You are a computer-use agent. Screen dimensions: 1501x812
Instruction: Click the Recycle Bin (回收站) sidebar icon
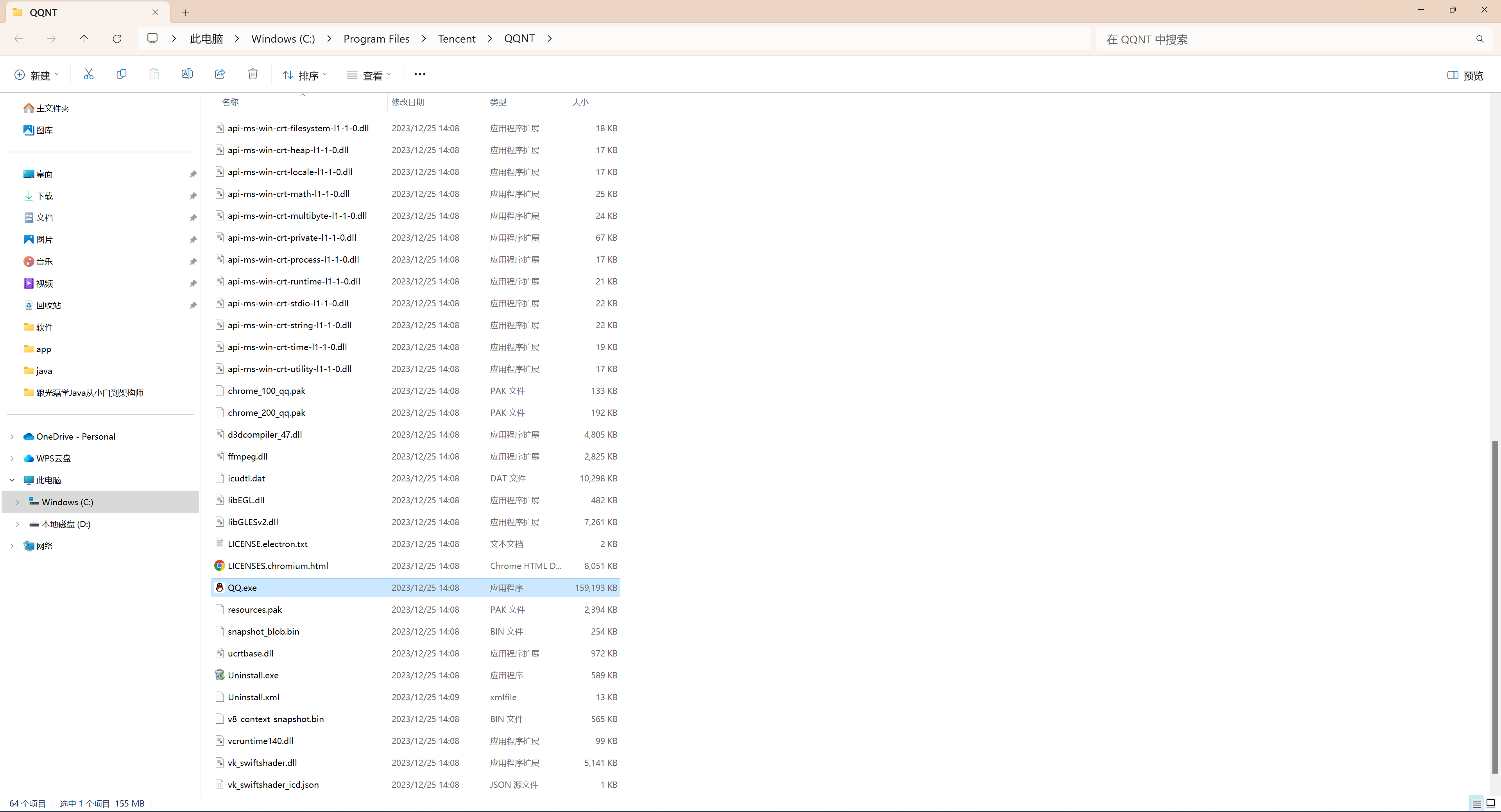(29, 305)
